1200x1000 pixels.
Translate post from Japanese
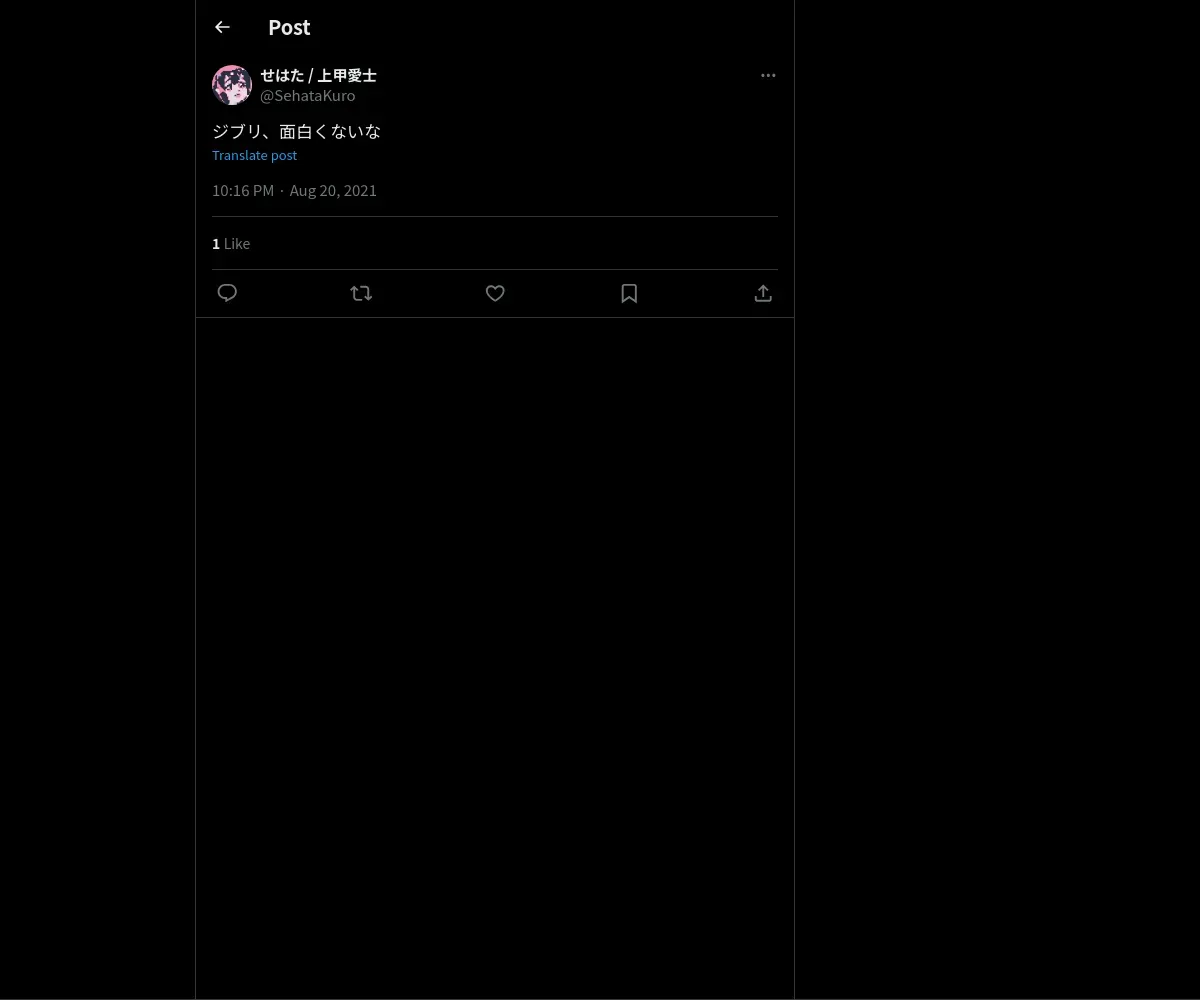pos(254,155)
